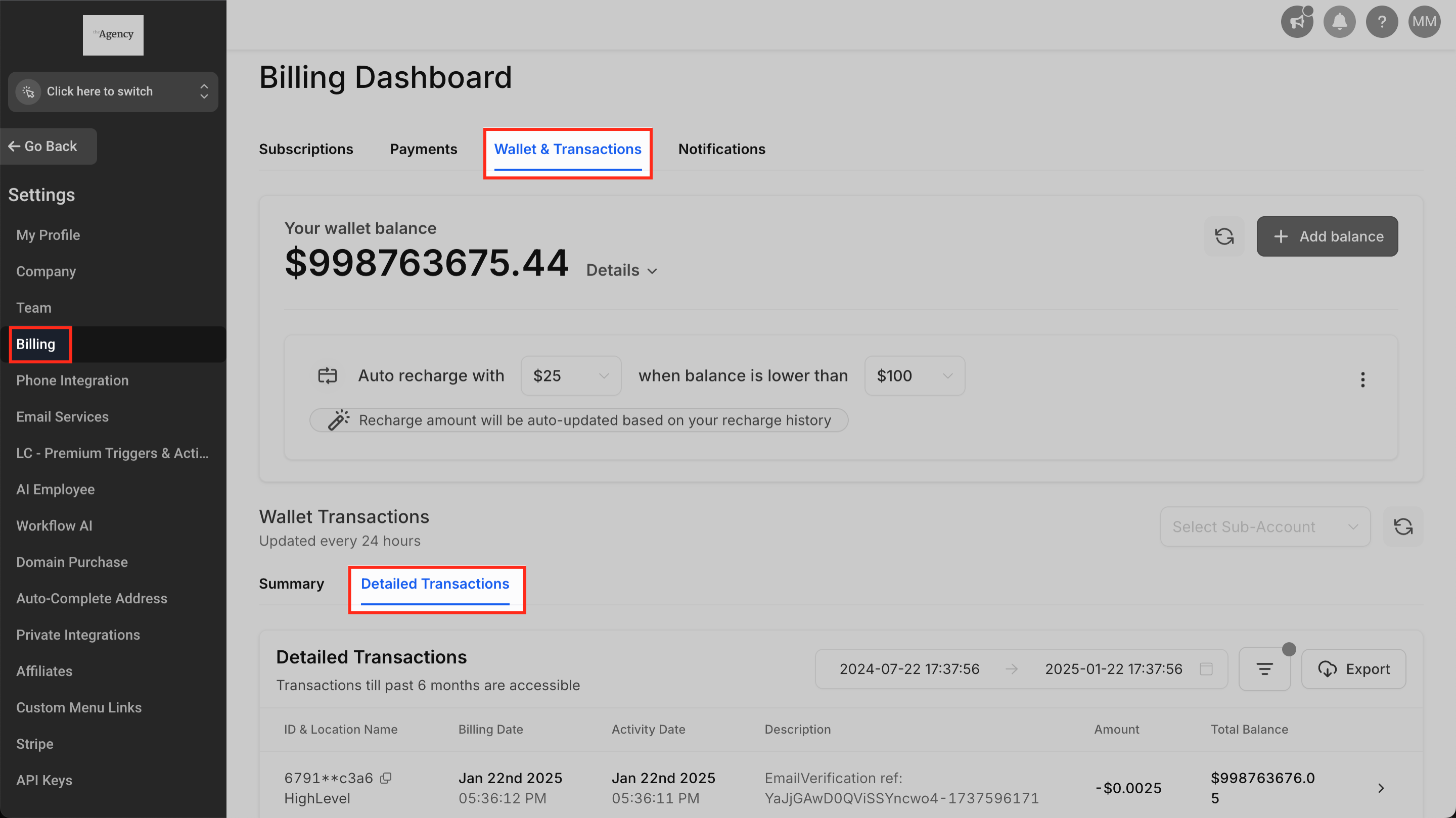Refresh the wallet balance icon
Image resolution: width=1456 pixels, height=818 pixels.
pos(1223,236)
